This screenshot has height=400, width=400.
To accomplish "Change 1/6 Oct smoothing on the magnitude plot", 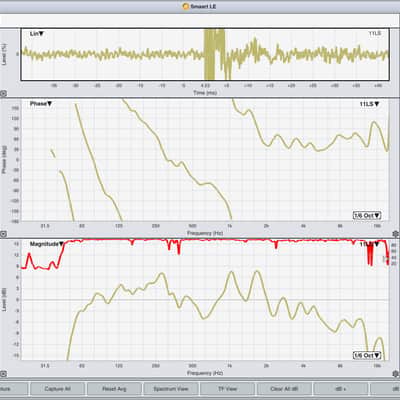I will 367,355.
